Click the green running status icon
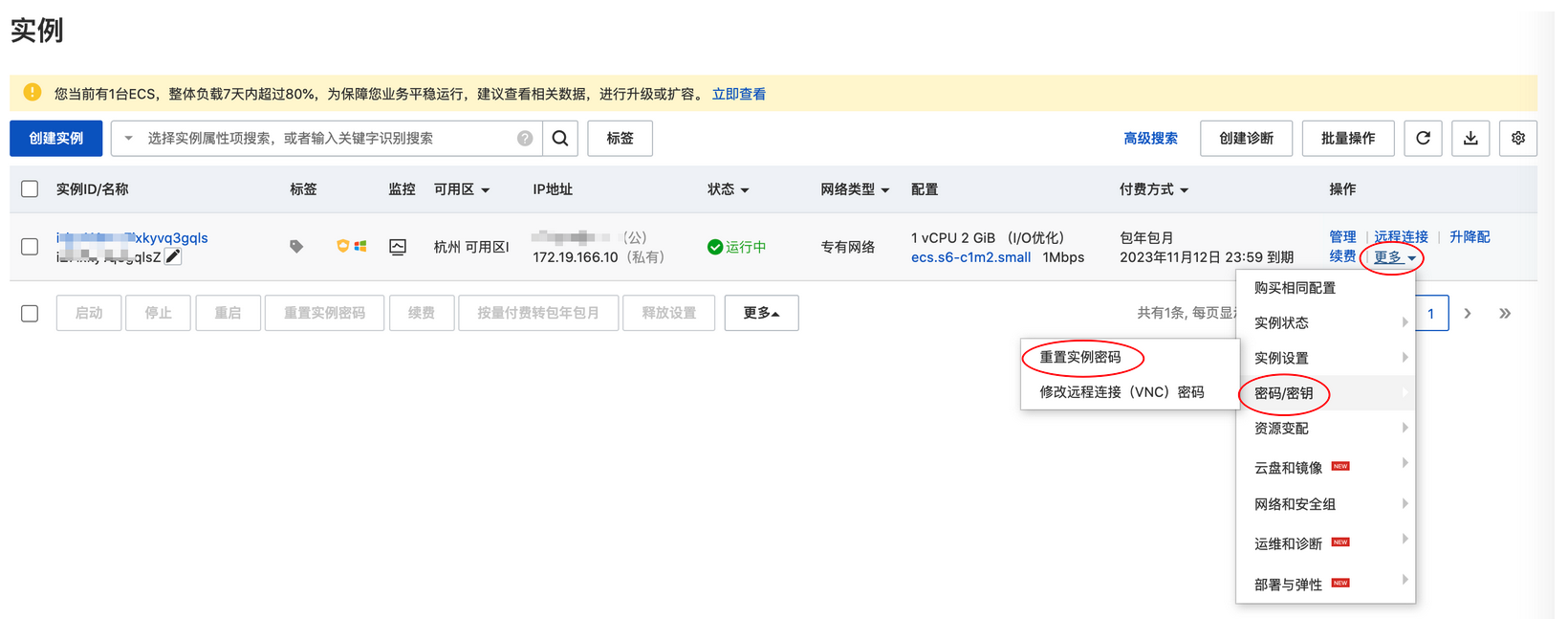 pyautogui.click(x=714, y=247)
